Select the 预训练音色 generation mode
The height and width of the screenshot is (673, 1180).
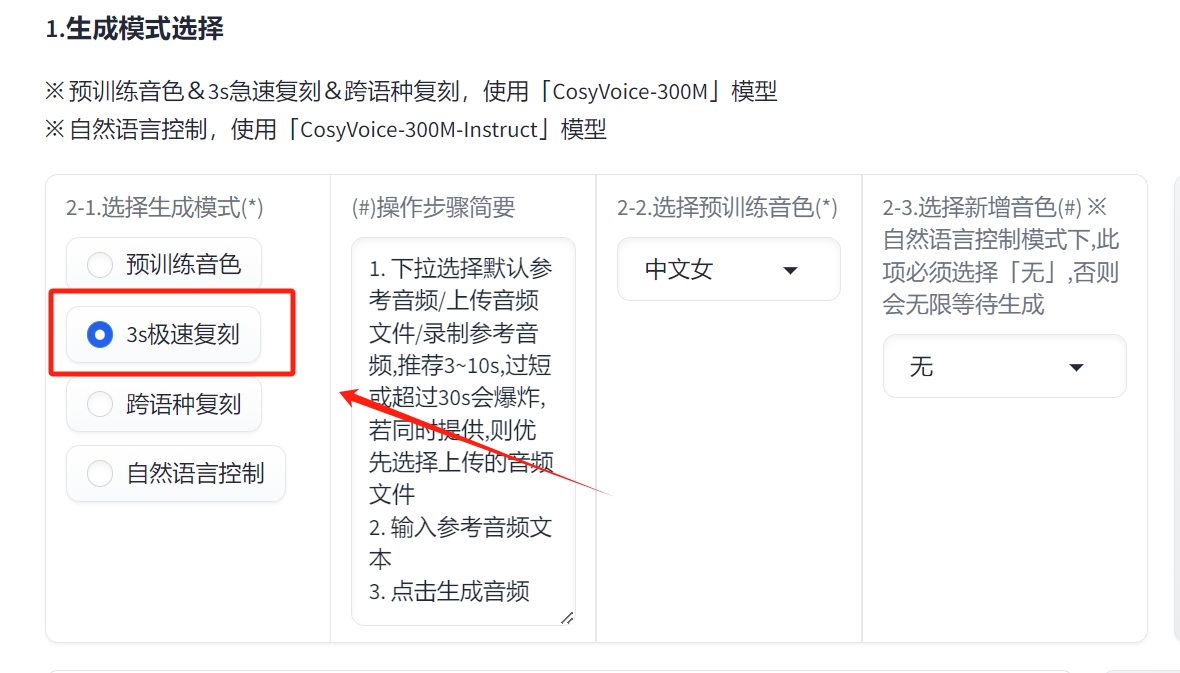click(163, 264)
